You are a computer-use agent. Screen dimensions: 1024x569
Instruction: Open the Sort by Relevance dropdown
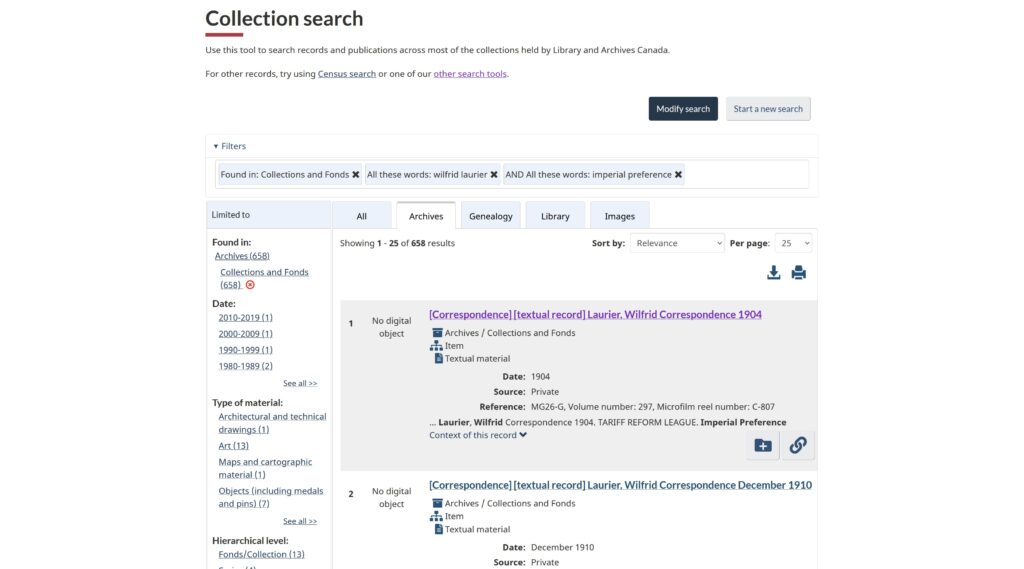pyautogui.click(x=677, y=243)
